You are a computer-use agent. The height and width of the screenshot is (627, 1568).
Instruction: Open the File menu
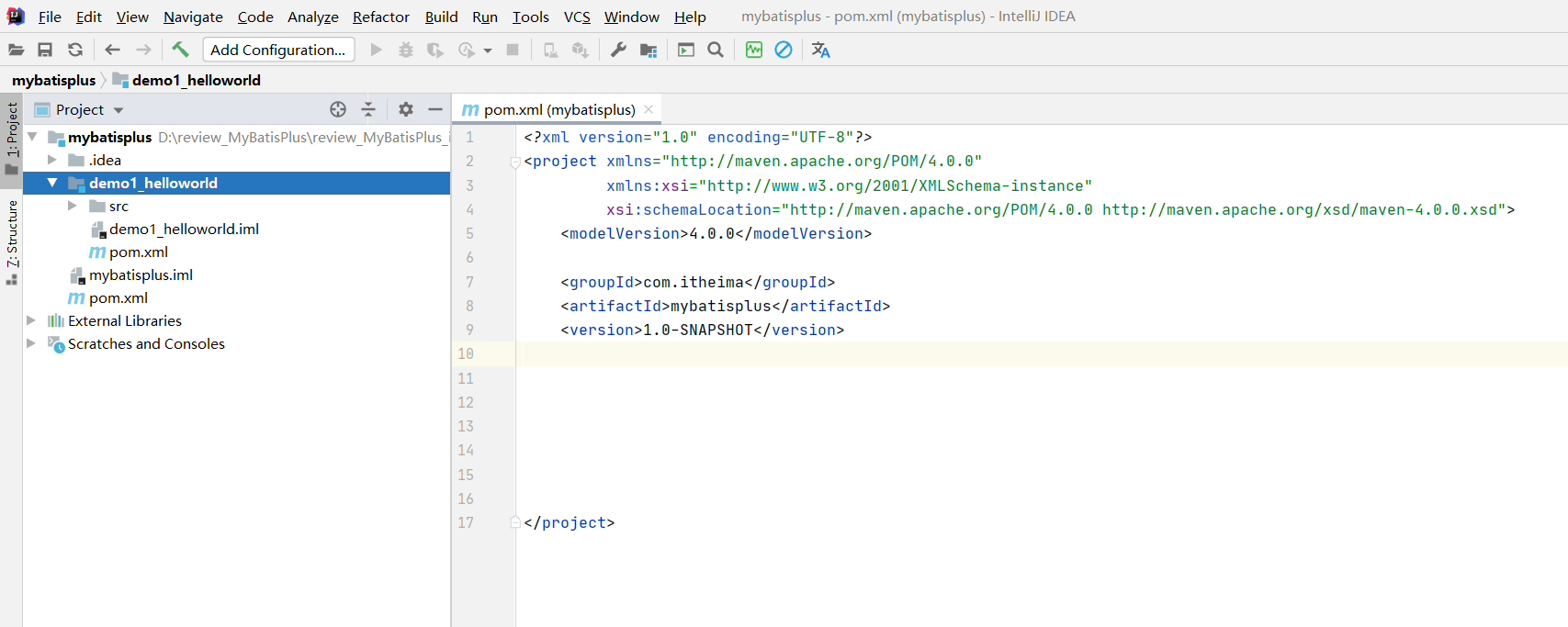(50, 17)
